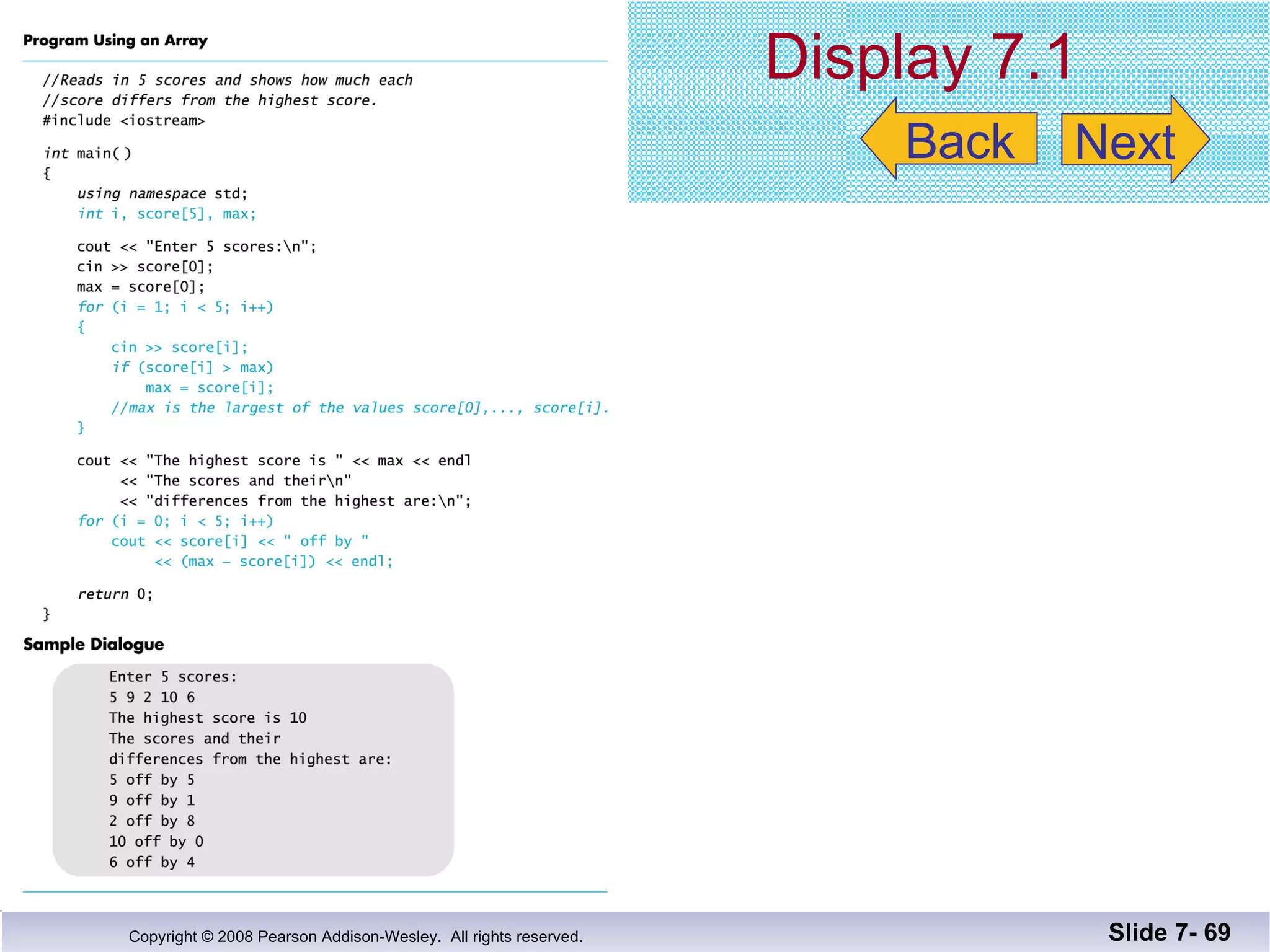Click the 'Program Using an Array' heading
Image resolution: width=1270 pixels, height=952 pixels.
[x=115, y=41]
